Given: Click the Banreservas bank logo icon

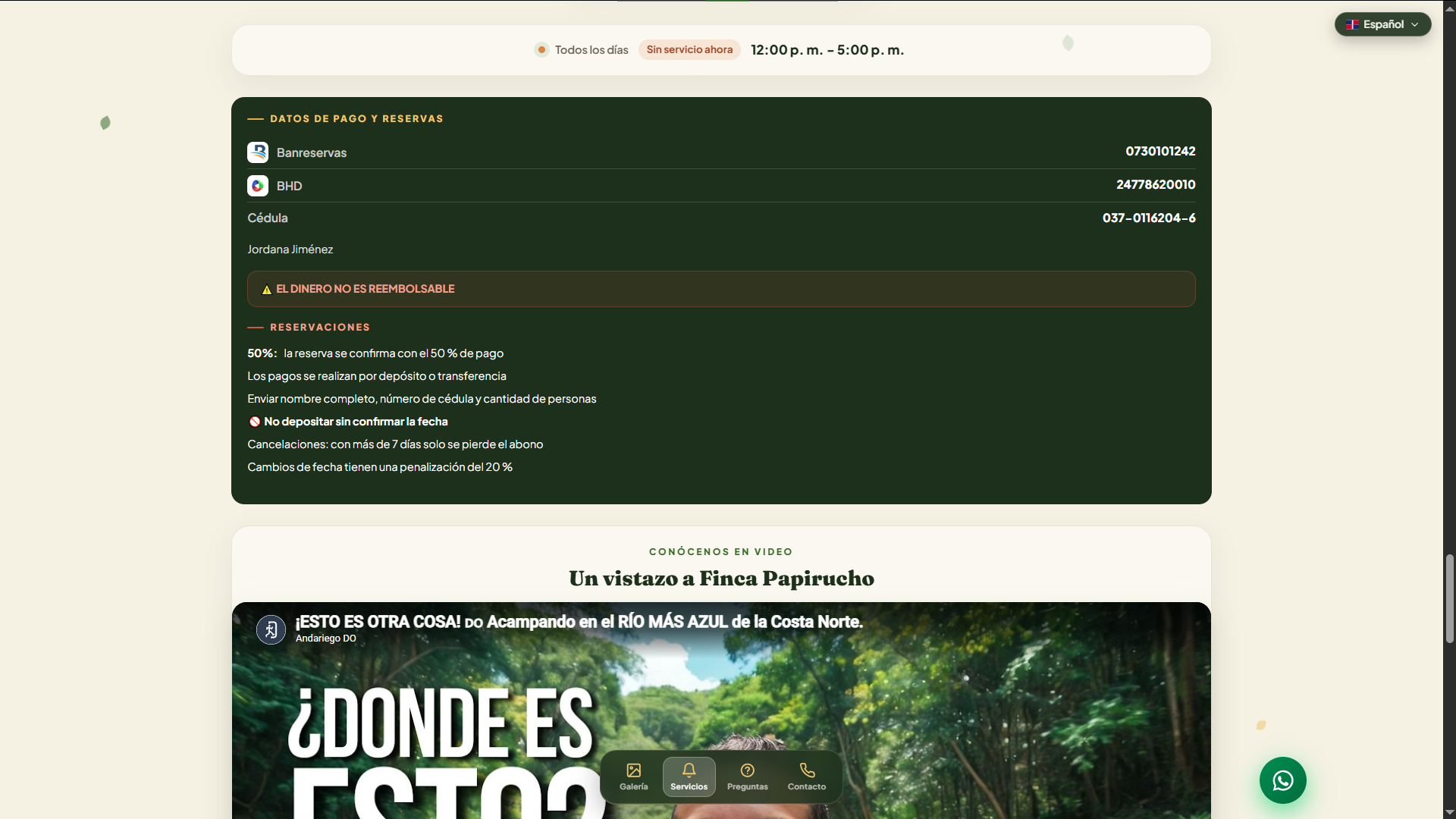Looking at the screenshot, I should click(x=258, y=152).
